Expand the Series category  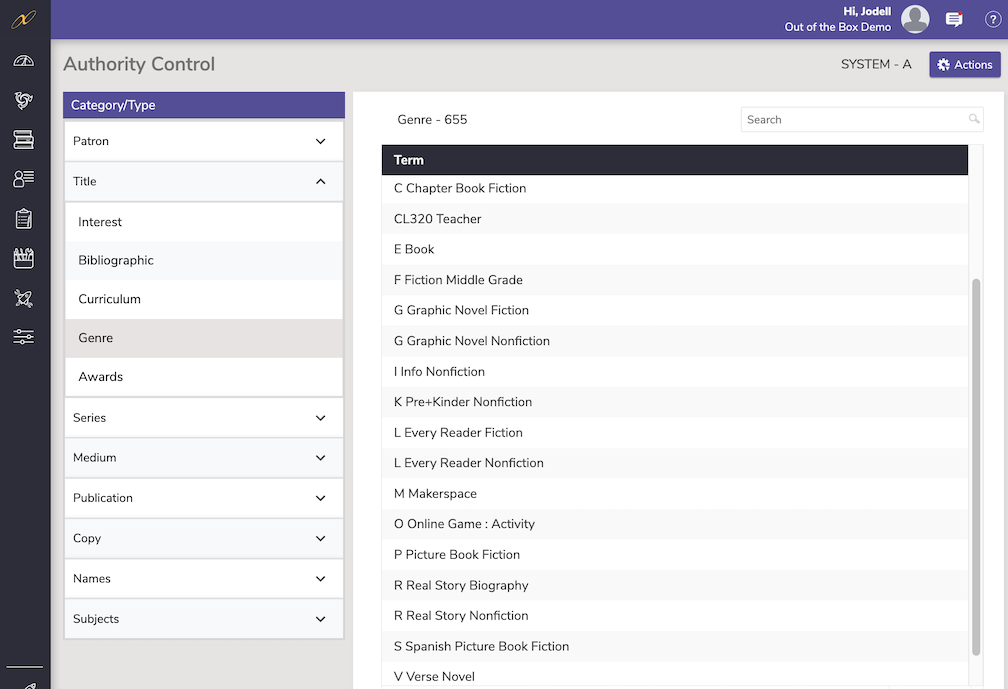coord(204,418)
